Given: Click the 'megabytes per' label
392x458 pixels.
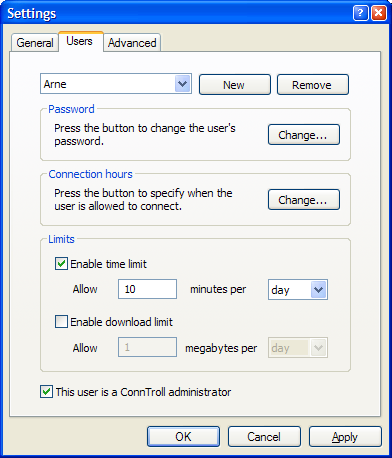Looking at the screenshot, I should [221, 348].
